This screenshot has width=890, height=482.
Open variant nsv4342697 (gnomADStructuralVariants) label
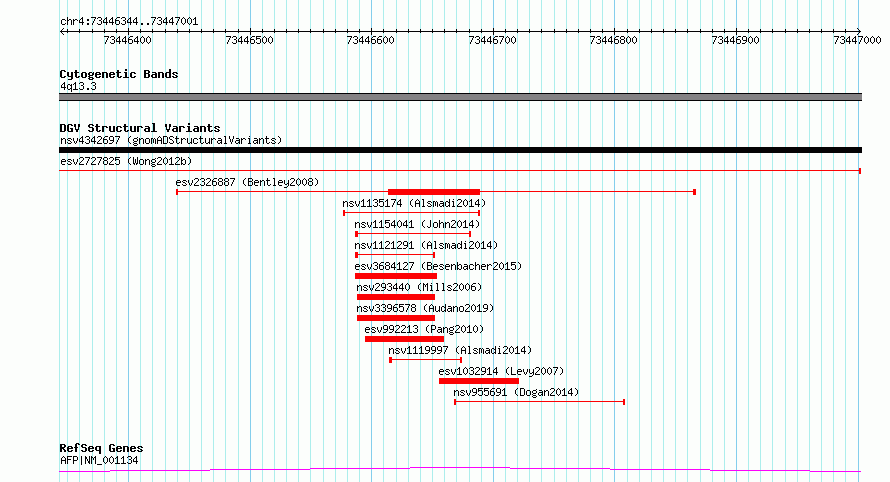171,140
